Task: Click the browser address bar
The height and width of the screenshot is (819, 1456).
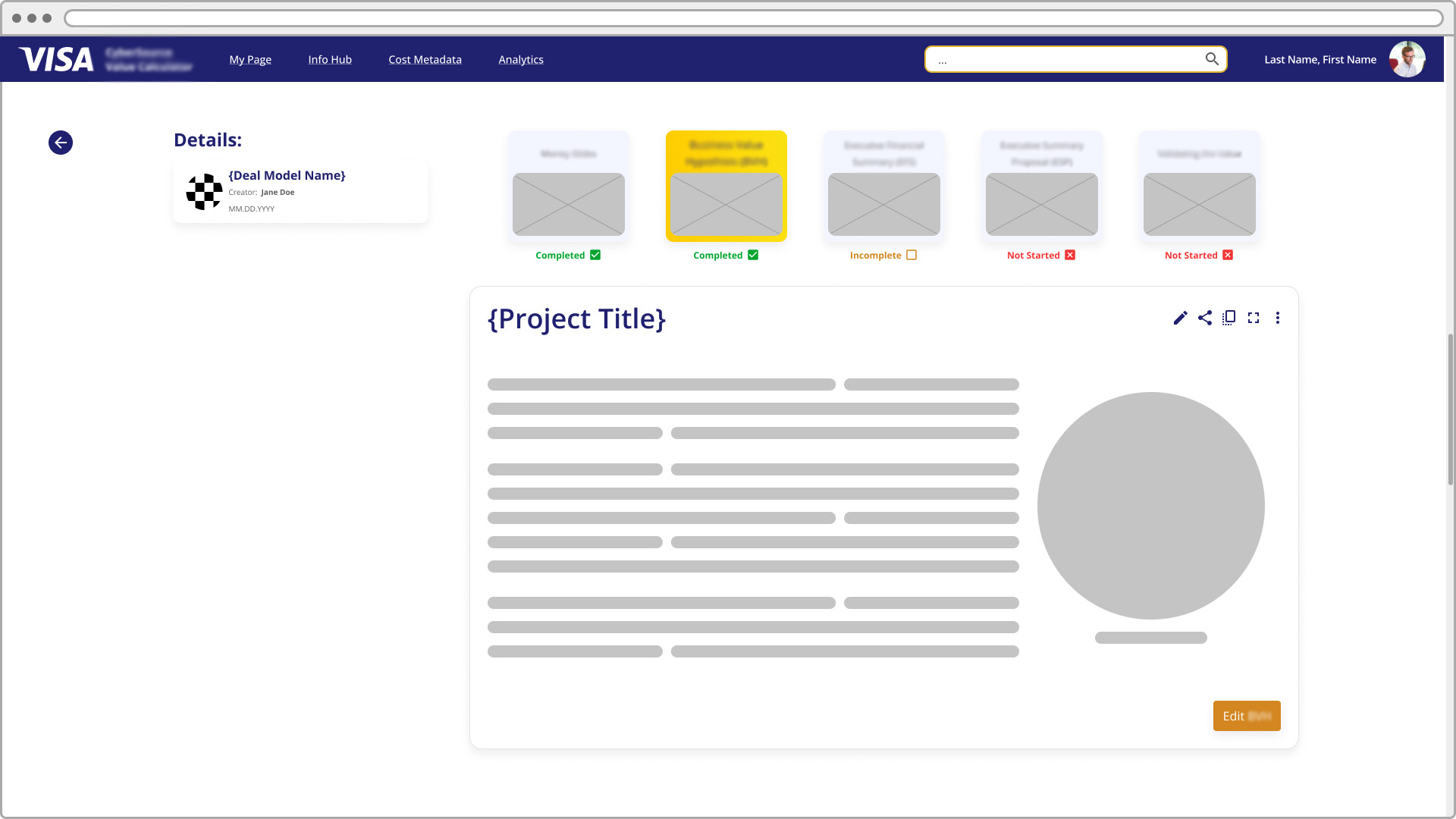Action: (x=753, y=18)
